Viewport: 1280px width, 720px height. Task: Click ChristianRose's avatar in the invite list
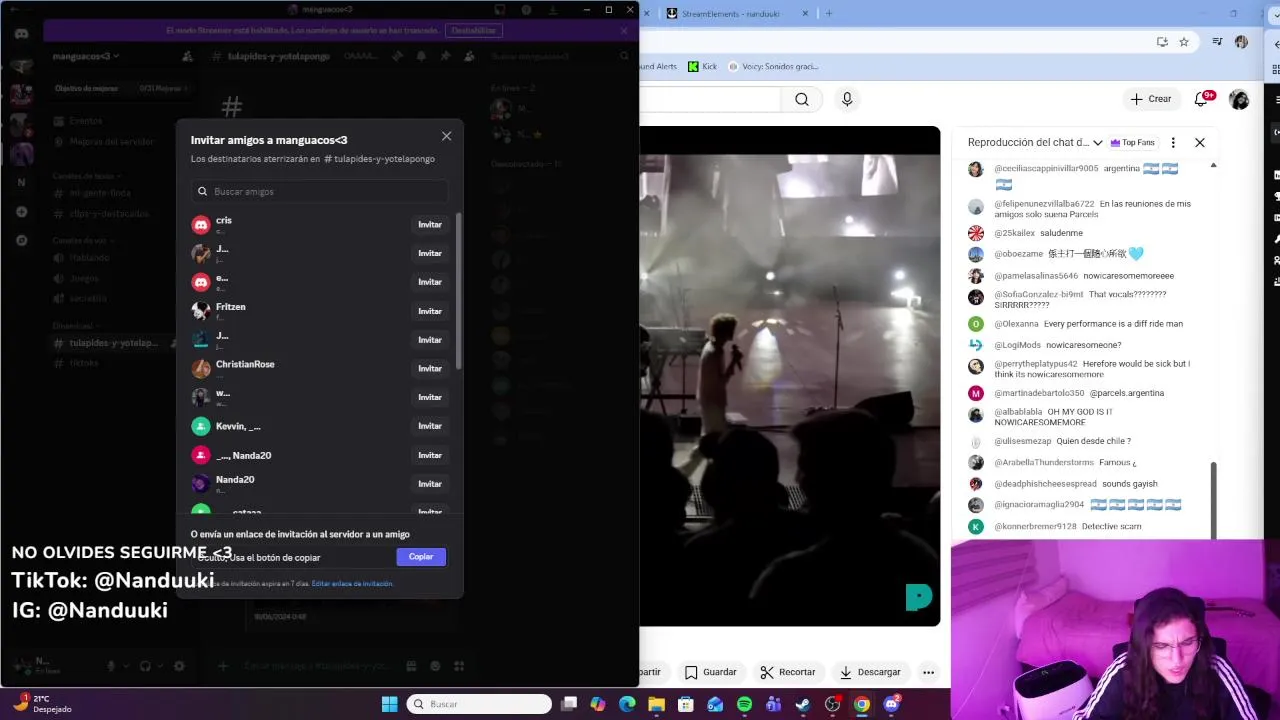(201, 369)
